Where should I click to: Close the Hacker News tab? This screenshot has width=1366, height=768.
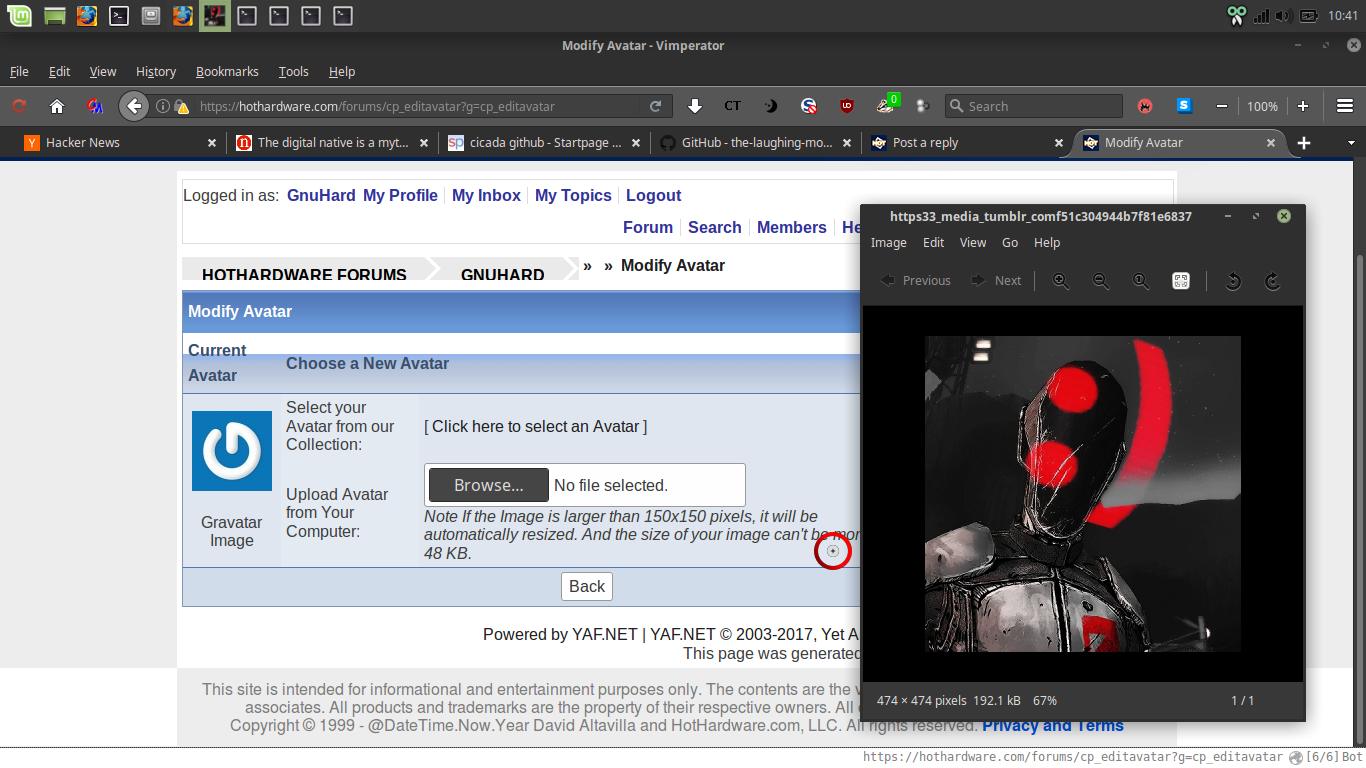point(211,143)
